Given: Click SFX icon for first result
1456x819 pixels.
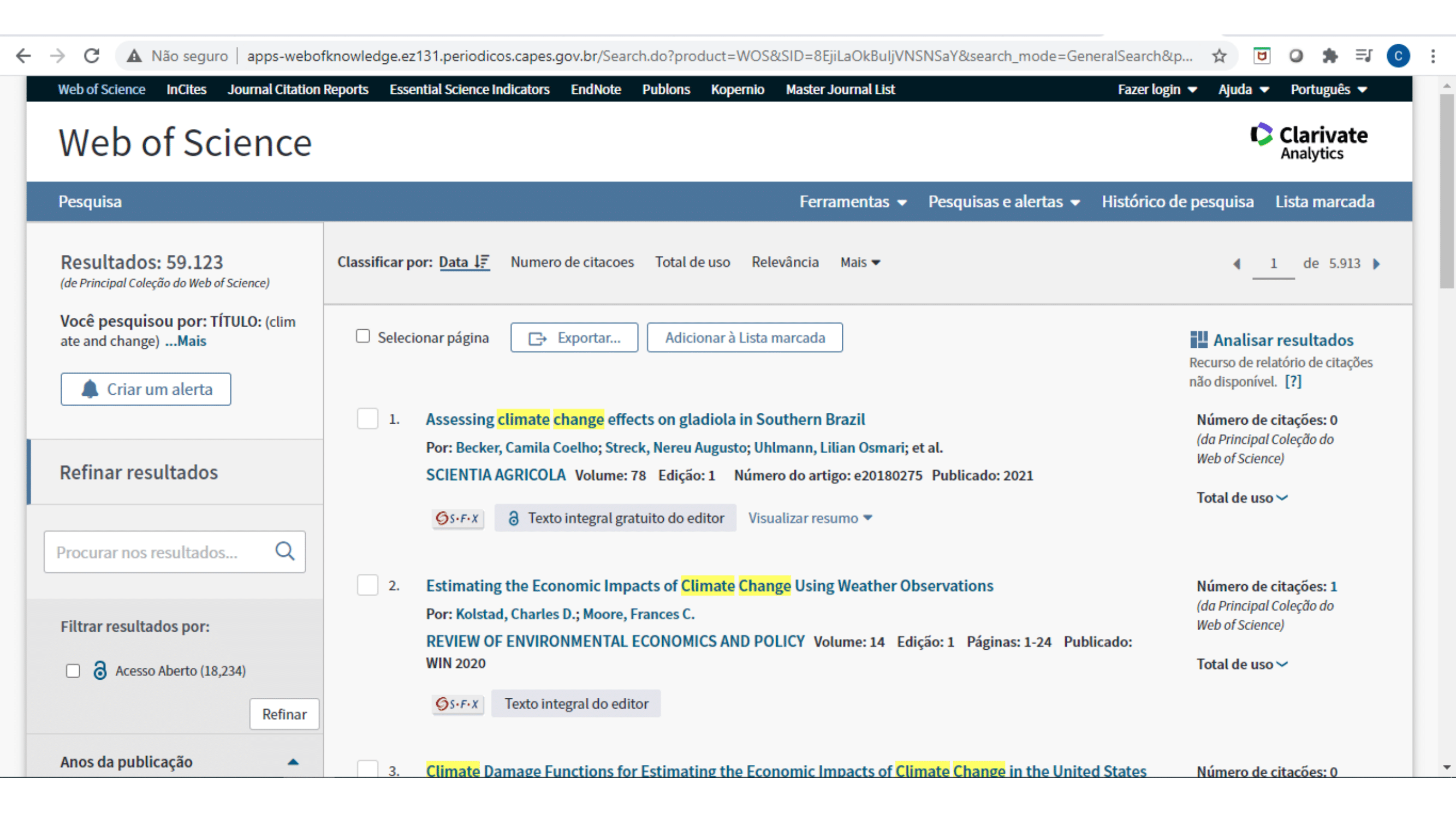Looking at the screenshot, I should click(457, 518).
